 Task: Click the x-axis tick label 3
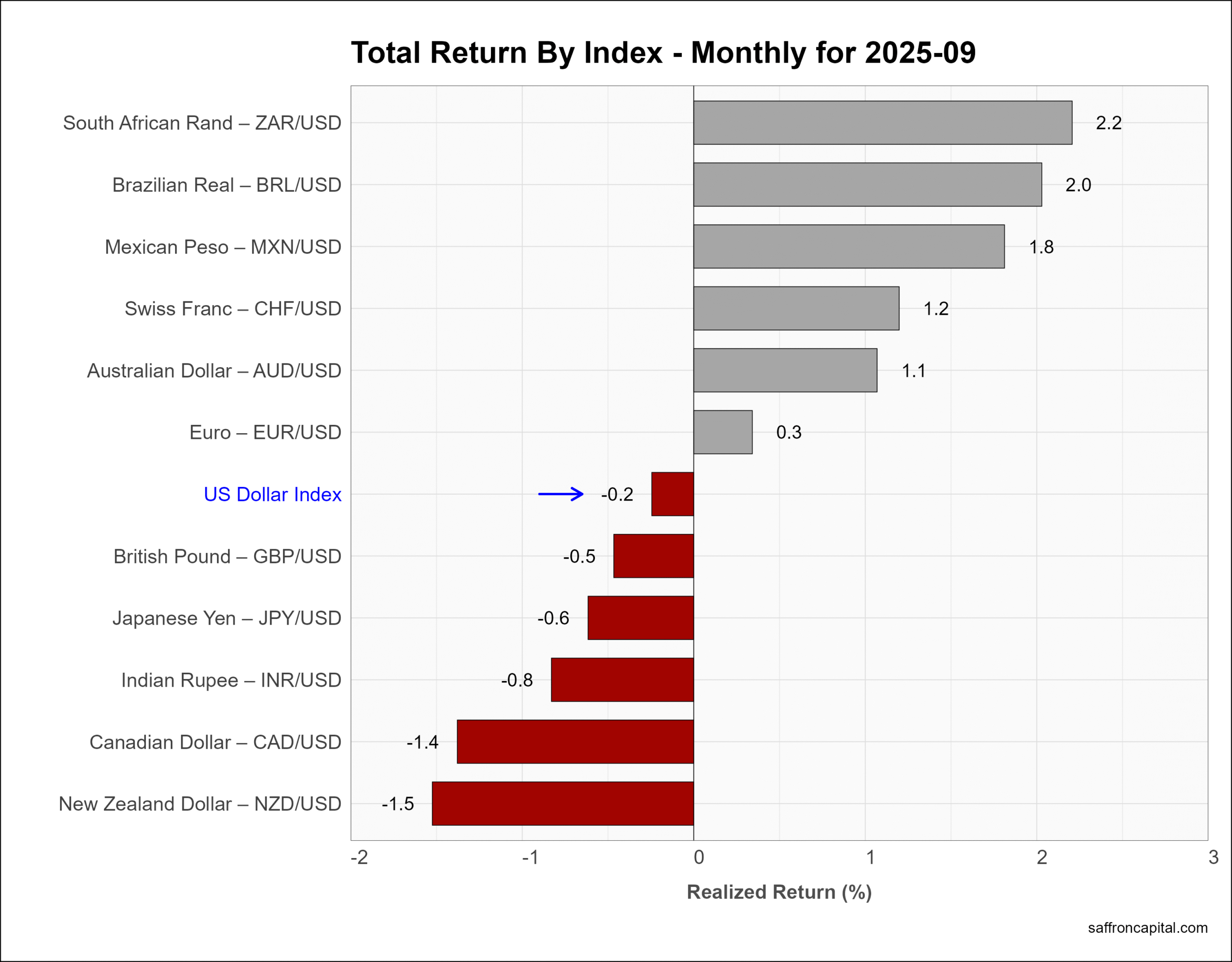(x=1213, y=858)
